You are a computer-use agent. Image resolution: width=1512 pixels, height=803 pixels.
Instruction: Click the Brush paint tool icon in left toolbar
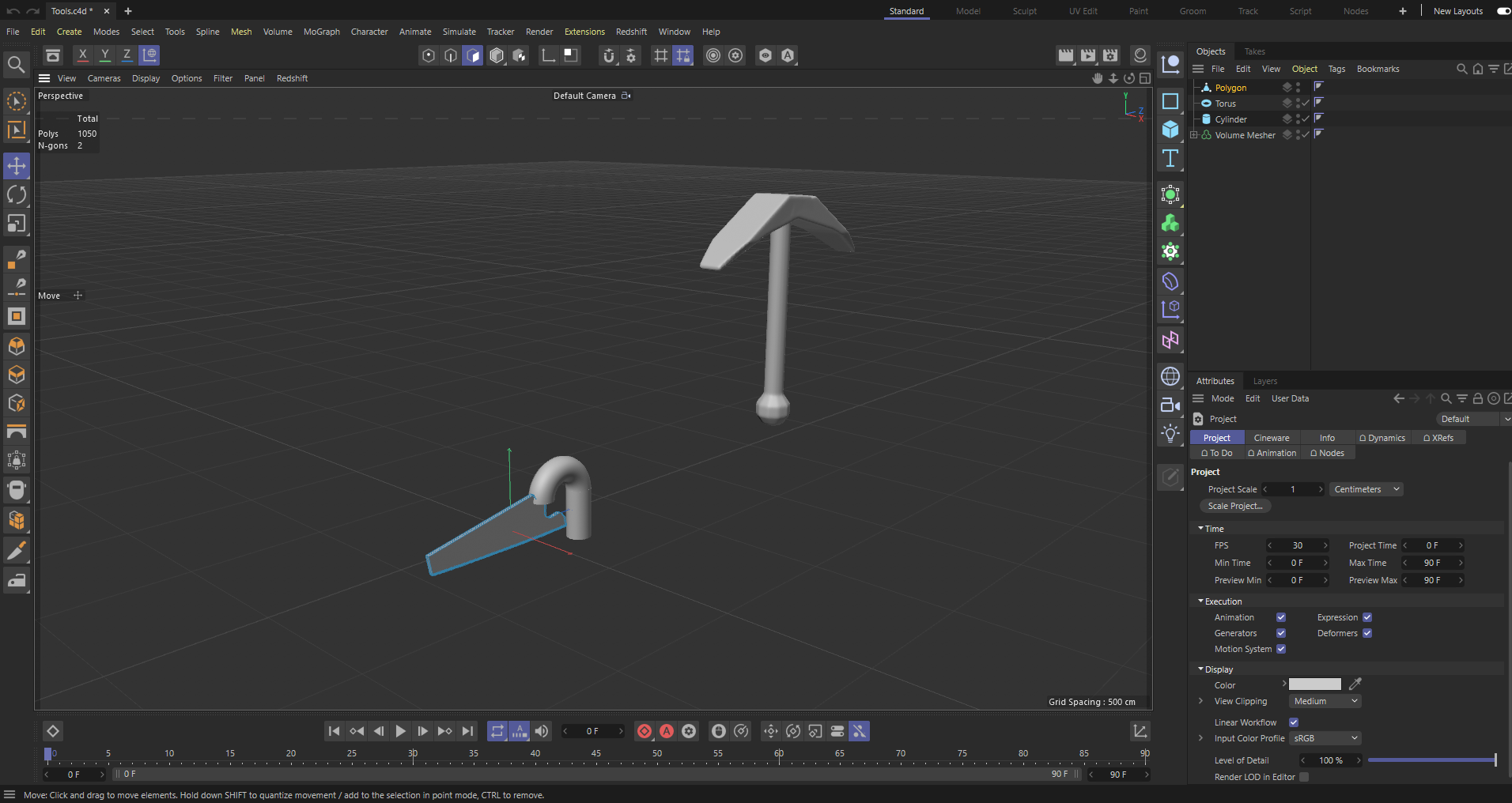(x=17, y=550)
